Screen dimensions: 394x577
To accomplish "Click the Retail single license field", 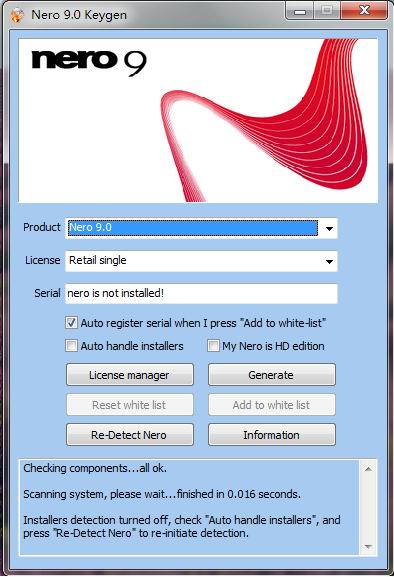I will pyautogui.click(x=201, y=261).
